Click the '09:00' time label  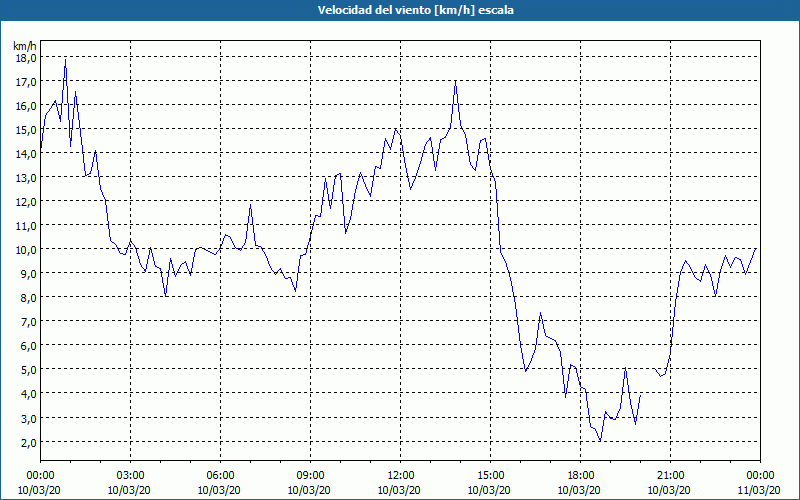[x=310, y=476]
